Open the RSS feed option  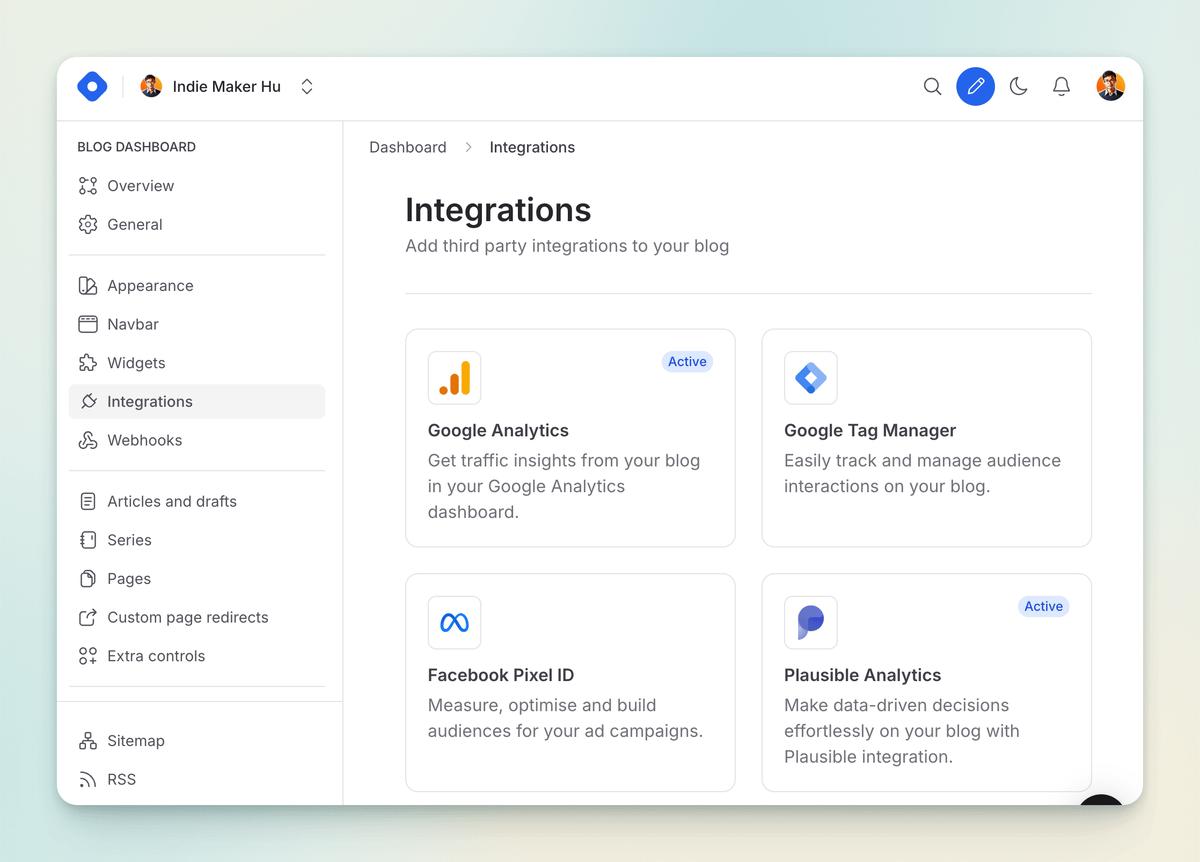pos(123,779)
